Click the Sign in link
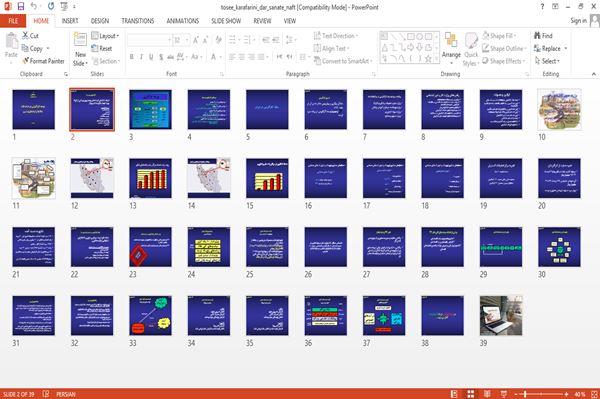Viewport: 600px width, 399px height. tap(578, 21)
